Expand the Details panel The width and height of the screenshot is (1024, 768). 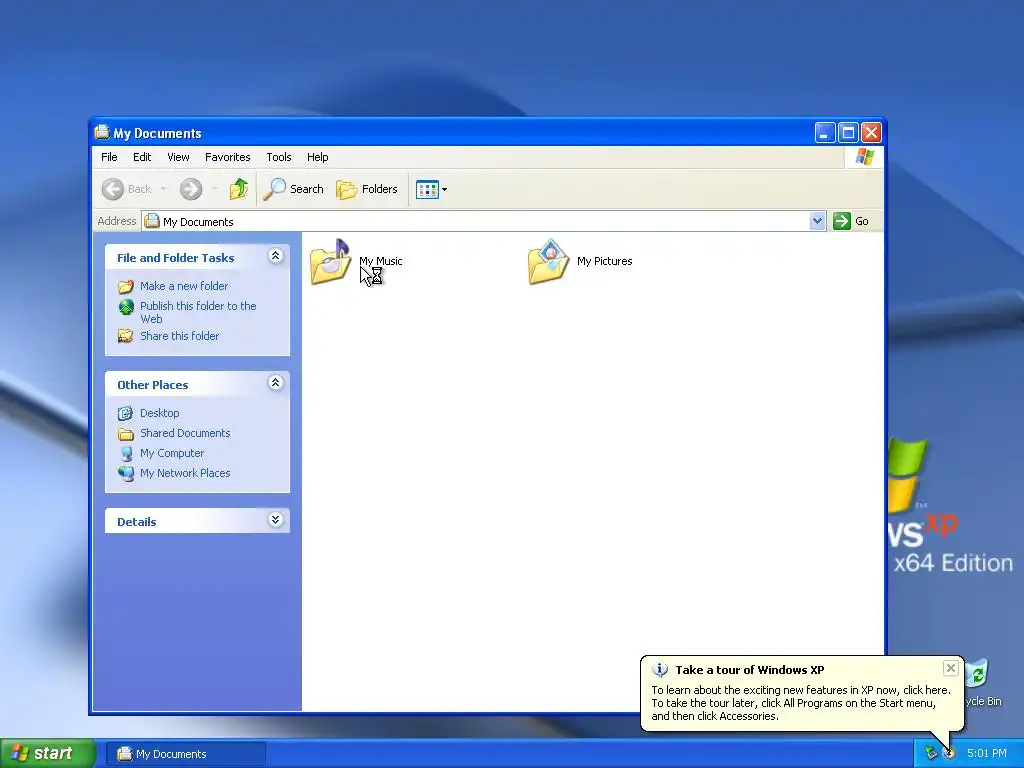(276, 520)
